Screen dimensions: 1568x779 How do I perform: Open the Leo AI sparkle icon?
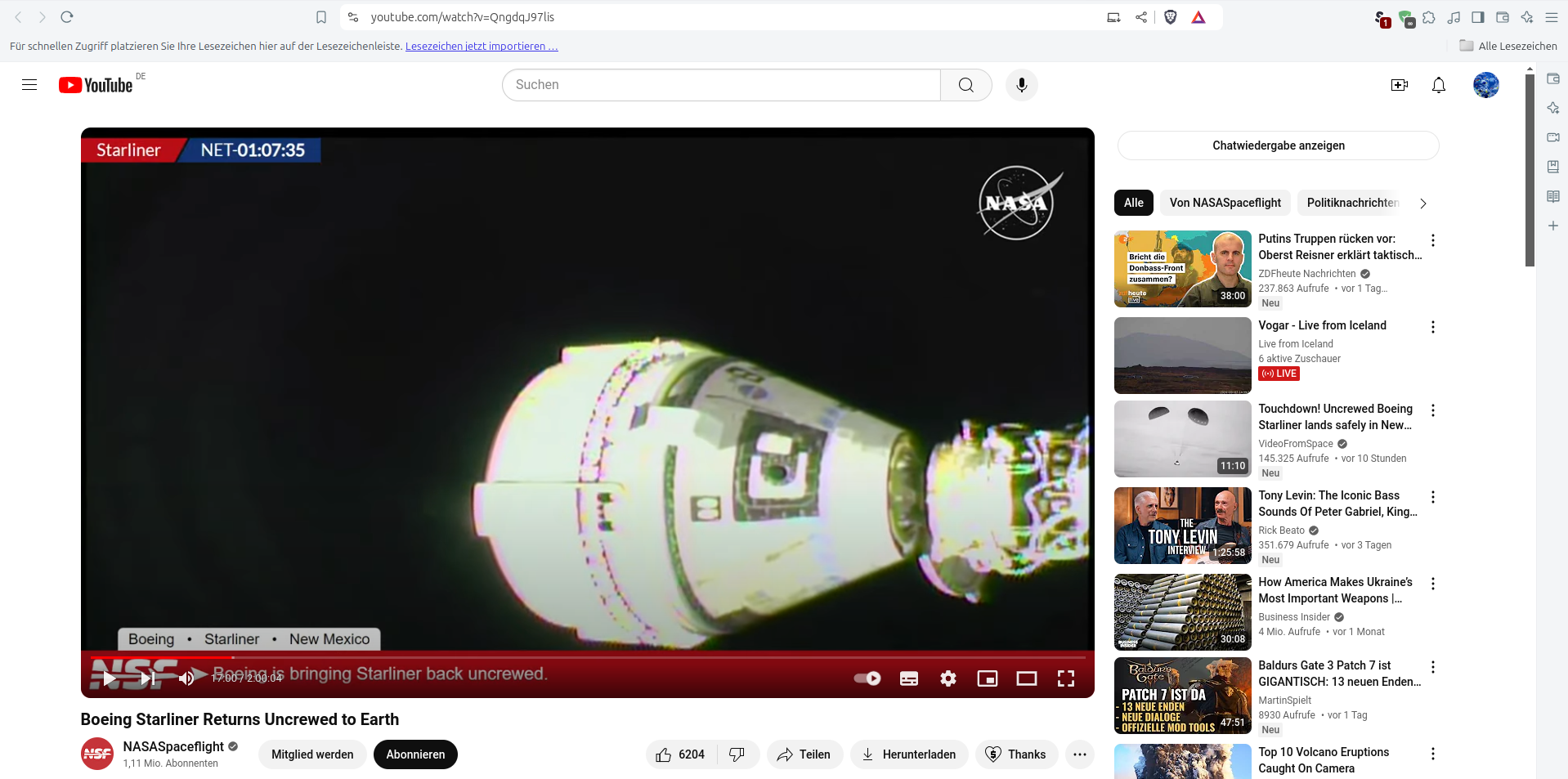(1527, 17)
